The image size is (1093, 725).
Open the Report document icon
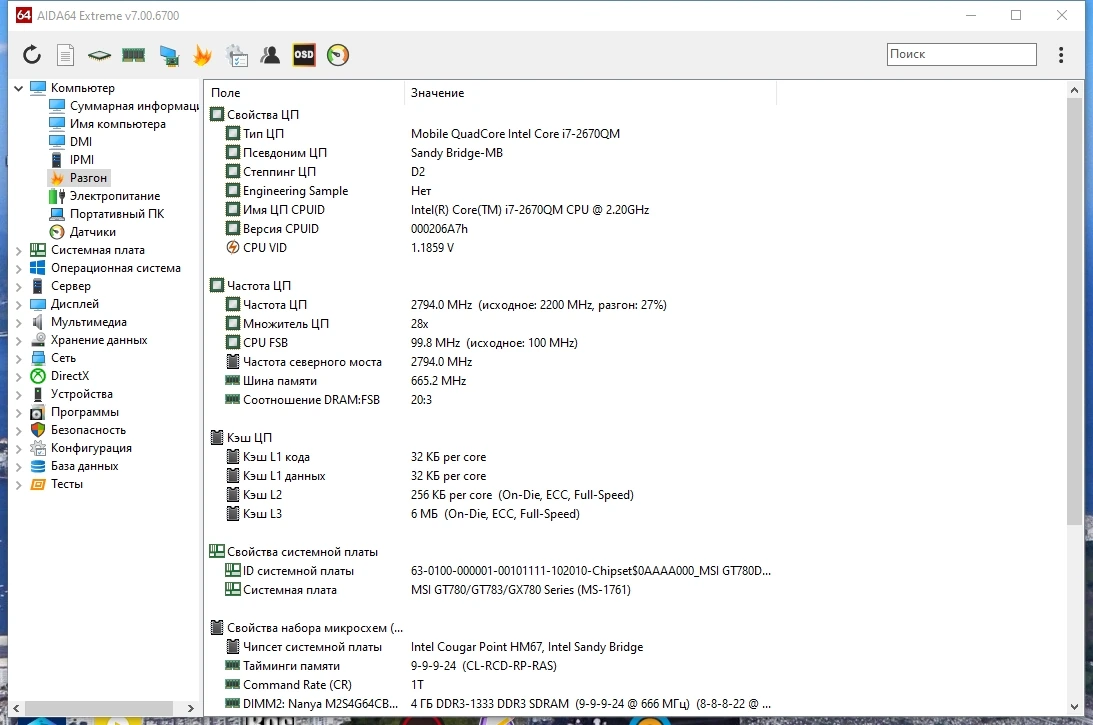pyautogui.click(x=66, y=54)
